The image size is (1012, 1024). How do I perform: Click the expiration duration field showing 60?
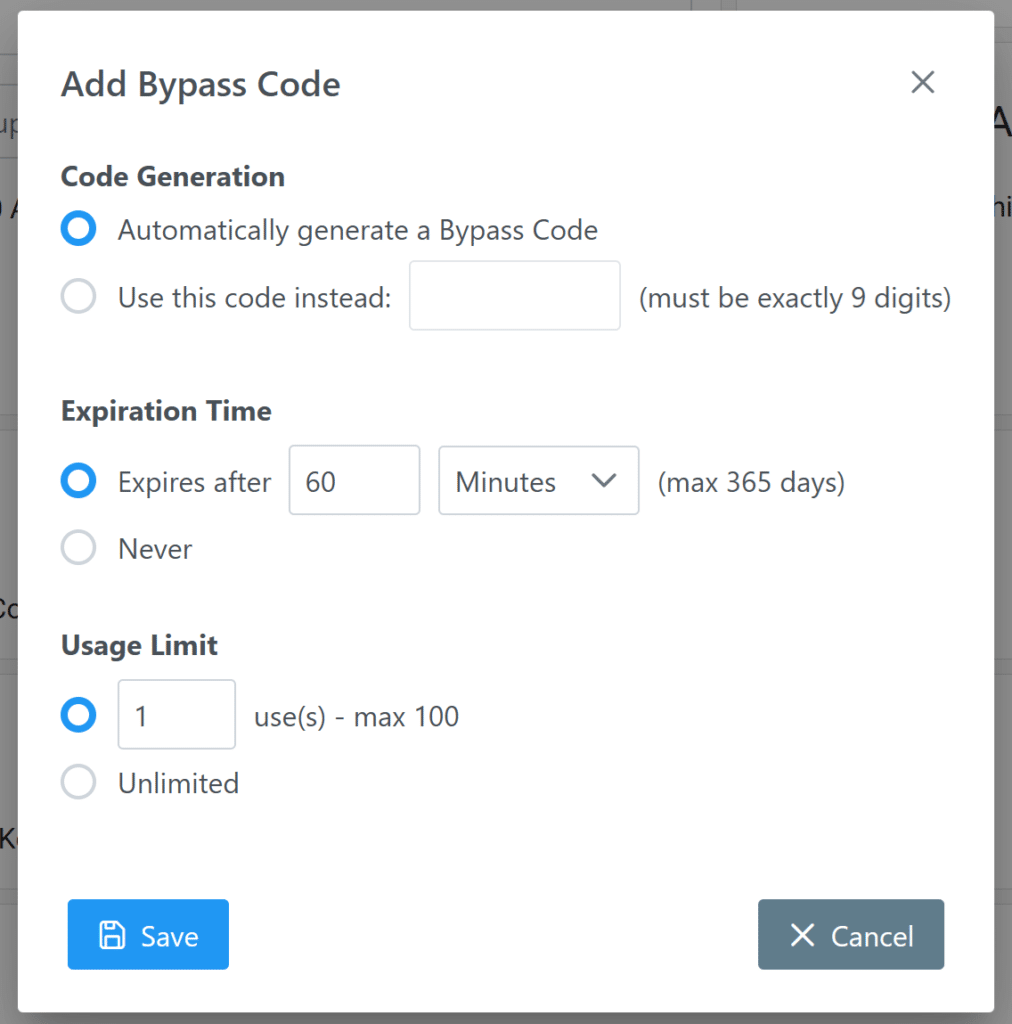click(x=354, y=480)
